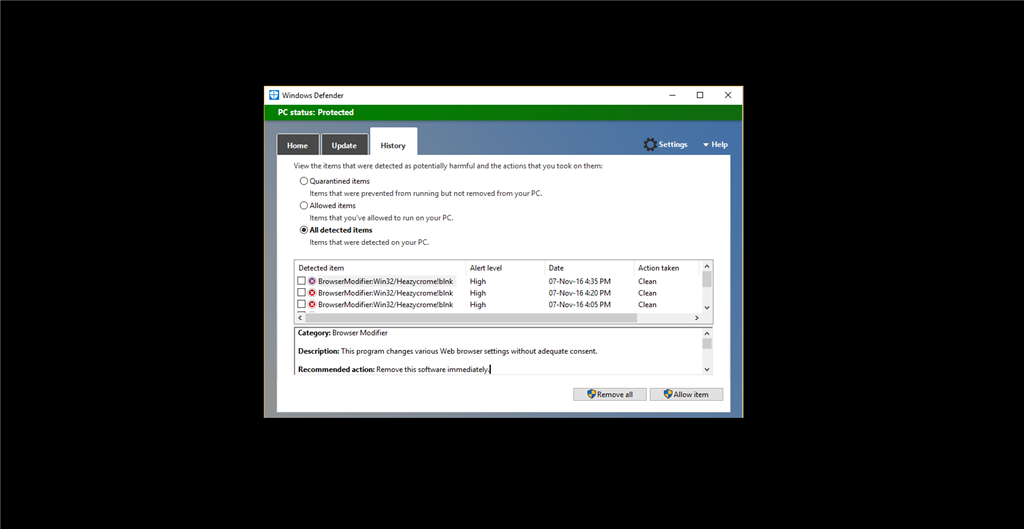Click the 'PC status: Protected' banner text
This screenshot has height=529, width=1024.
pyautogui.click(x=315, y=112)
